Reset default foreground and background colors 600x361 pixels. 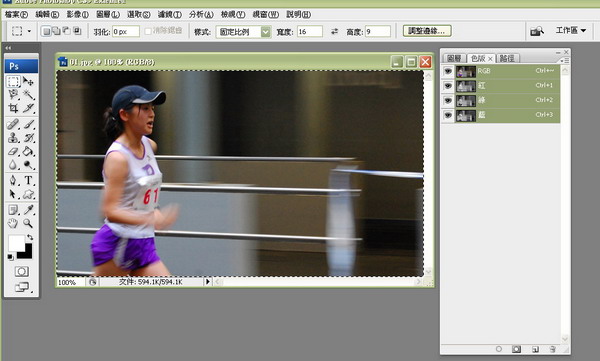coord(10,257)
